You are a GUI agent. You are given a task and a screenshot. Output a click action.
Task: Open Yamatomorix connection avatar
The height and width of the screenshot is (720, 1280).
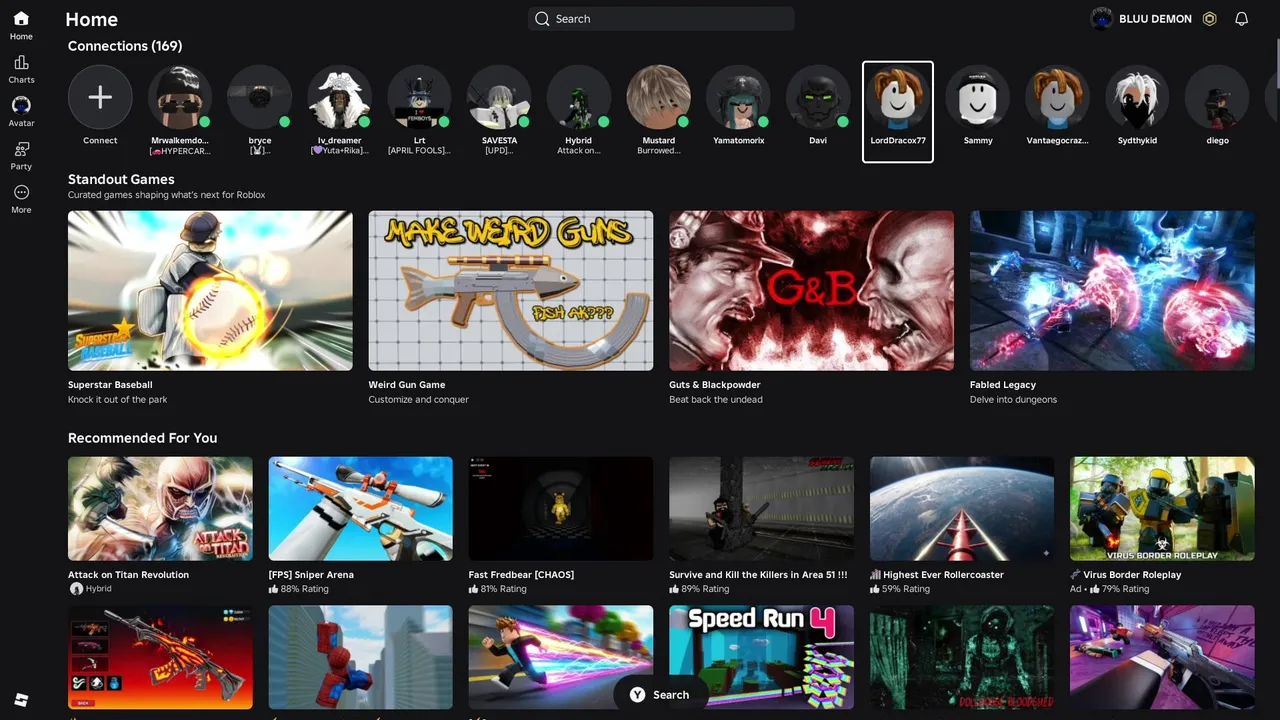[x=738, y=97]
